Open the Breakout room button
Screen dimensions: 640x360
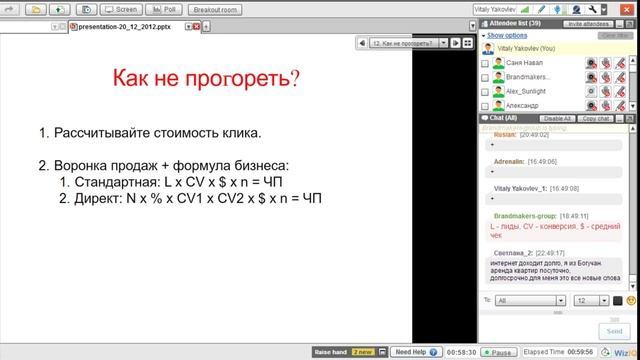215,9
